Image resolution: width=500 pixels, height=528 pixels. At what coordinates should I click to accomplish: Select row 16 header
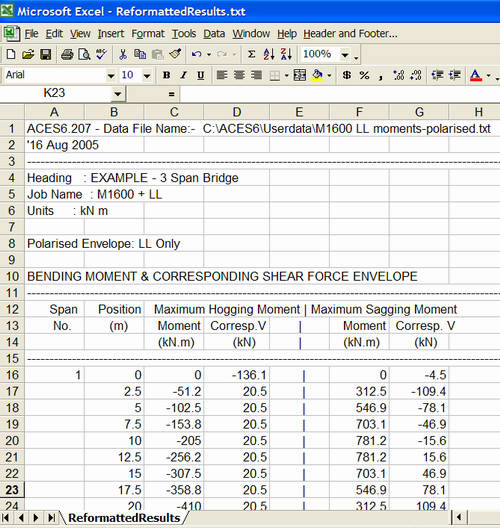12,375
